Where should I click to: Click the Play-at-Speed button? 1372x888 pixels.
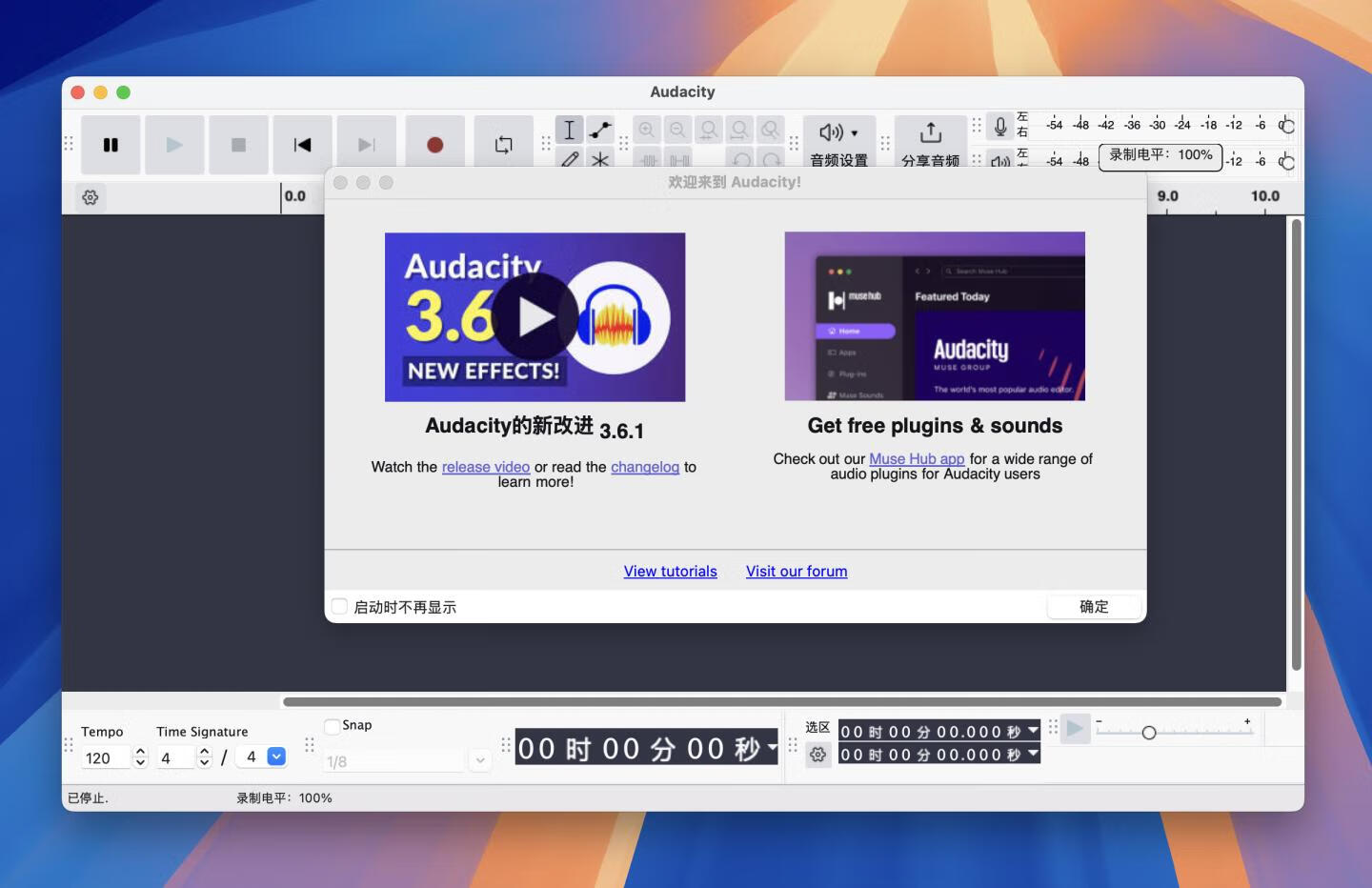(1075, 729)
